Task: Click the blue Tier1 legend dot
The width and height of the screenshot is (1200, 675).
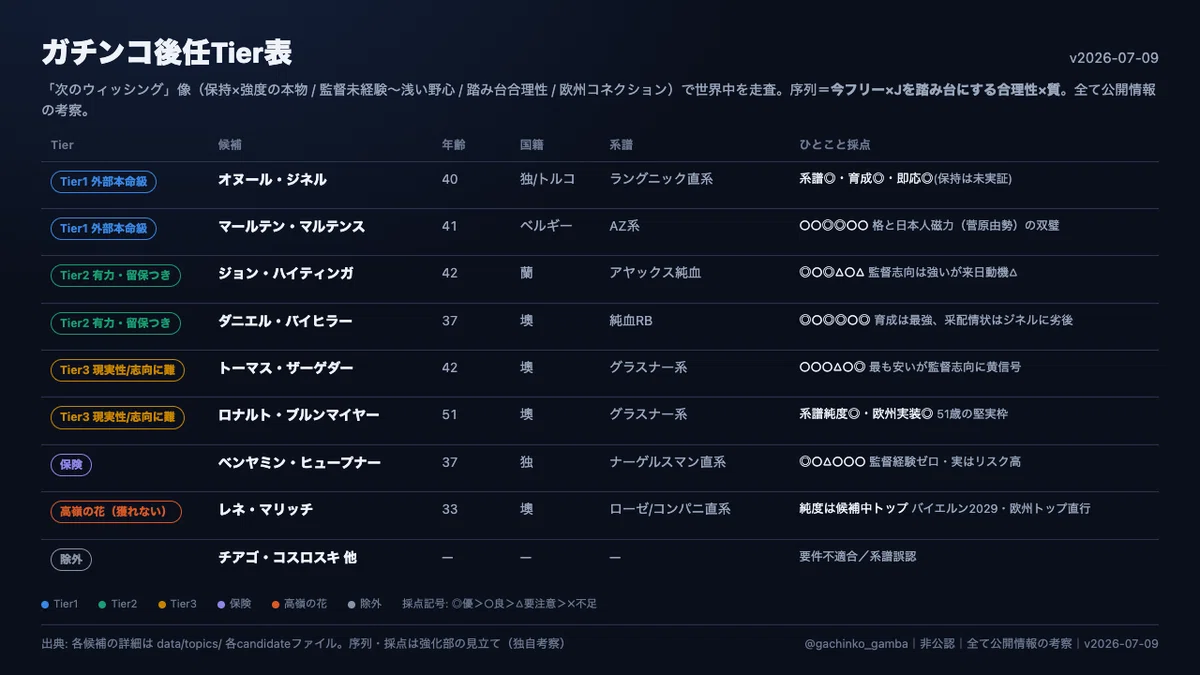Action: coord(45,604)
